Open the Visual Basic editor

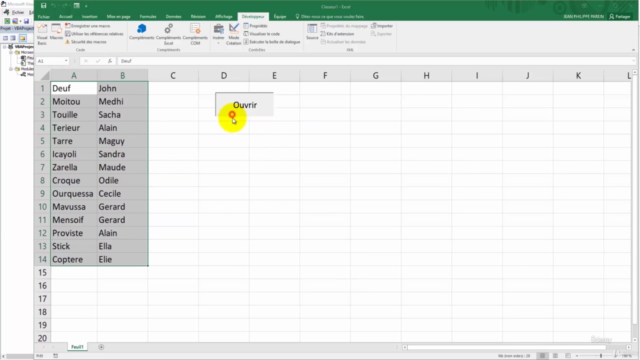[42, 33]
